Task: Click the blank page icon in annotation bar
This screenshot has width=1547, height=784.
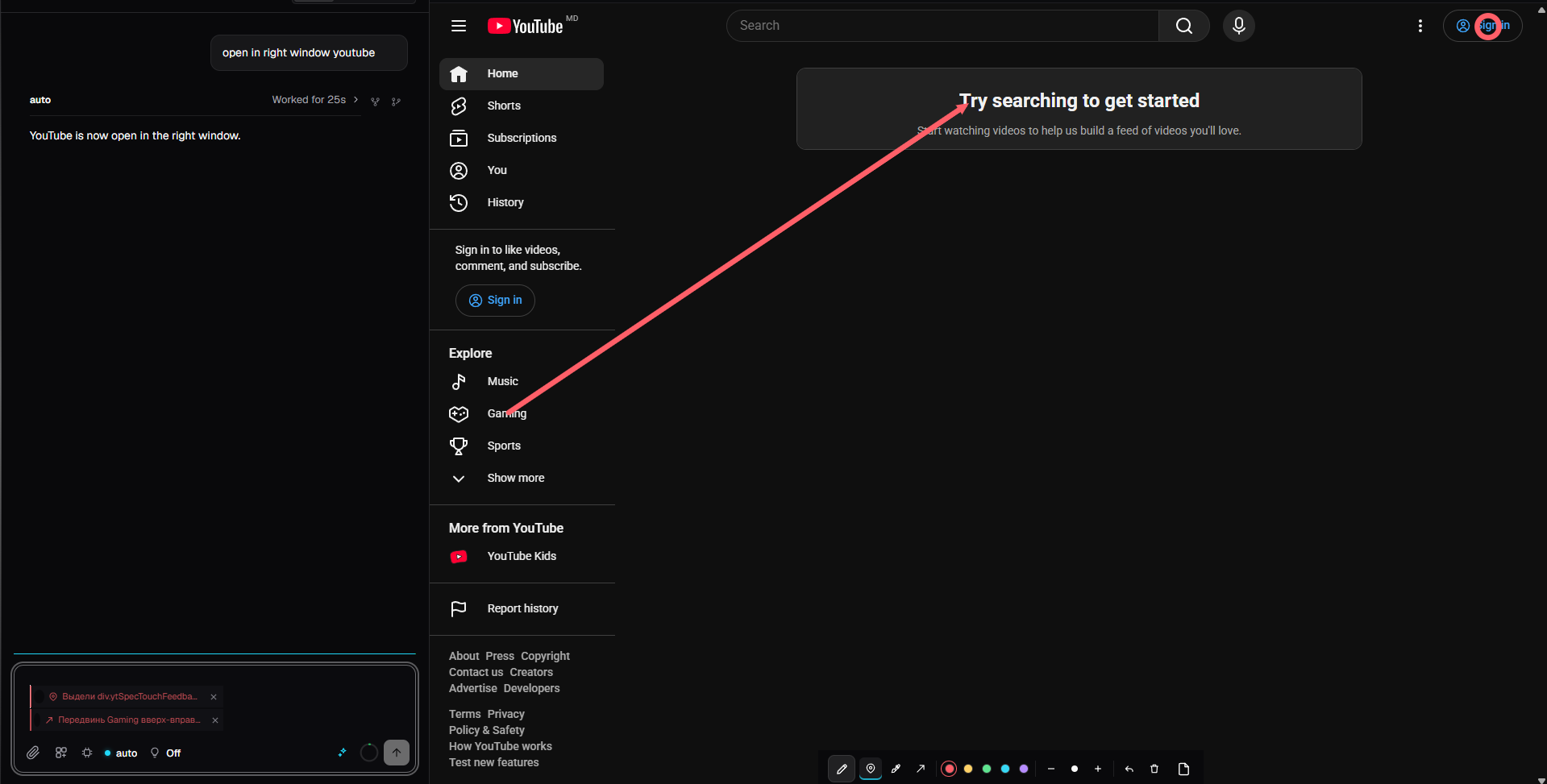Action: coord(1184,769)
